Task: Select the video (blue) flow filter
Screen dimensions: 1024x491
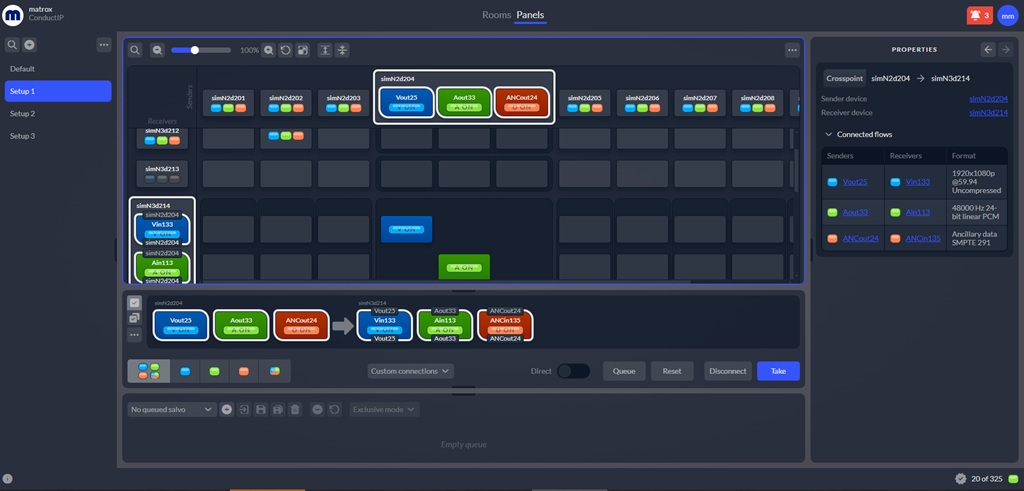Action: [185, 371]
